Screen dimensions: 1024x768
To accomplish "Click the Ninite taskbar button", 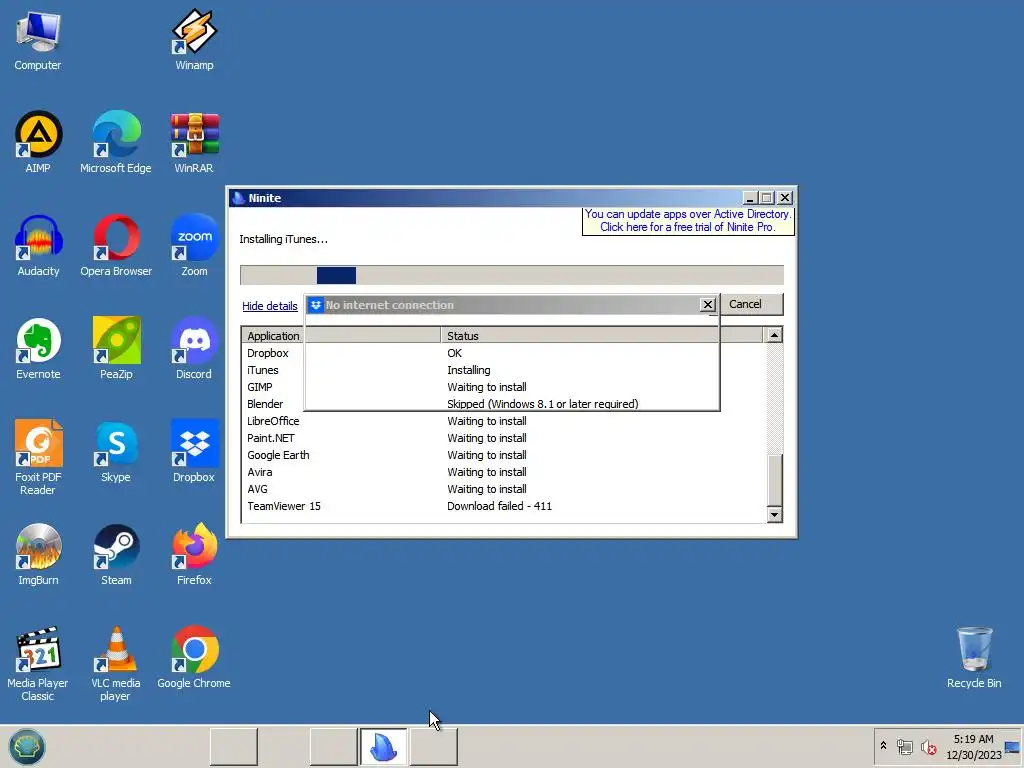I will pos(383,746).
